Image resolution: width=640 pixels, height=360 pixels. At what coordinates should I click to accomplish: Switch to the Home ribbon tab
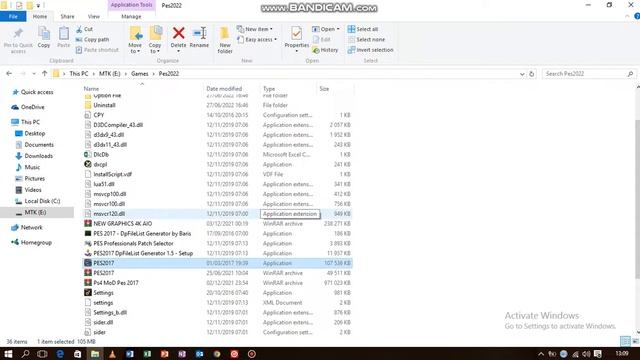pos(40,16)
